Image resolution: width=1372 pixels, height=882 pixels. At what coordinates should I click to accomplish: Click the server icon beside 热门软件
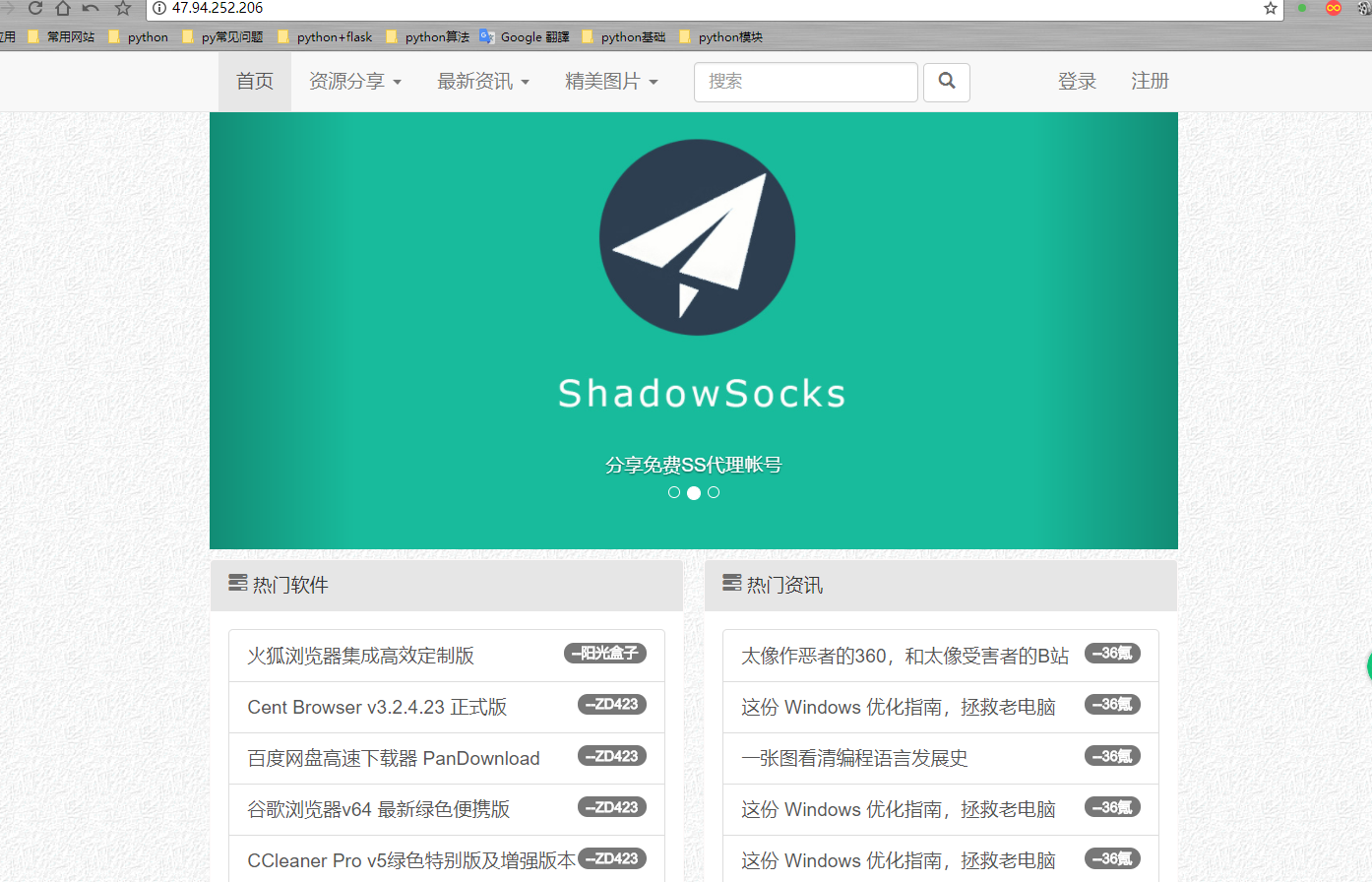click(237, 583)
